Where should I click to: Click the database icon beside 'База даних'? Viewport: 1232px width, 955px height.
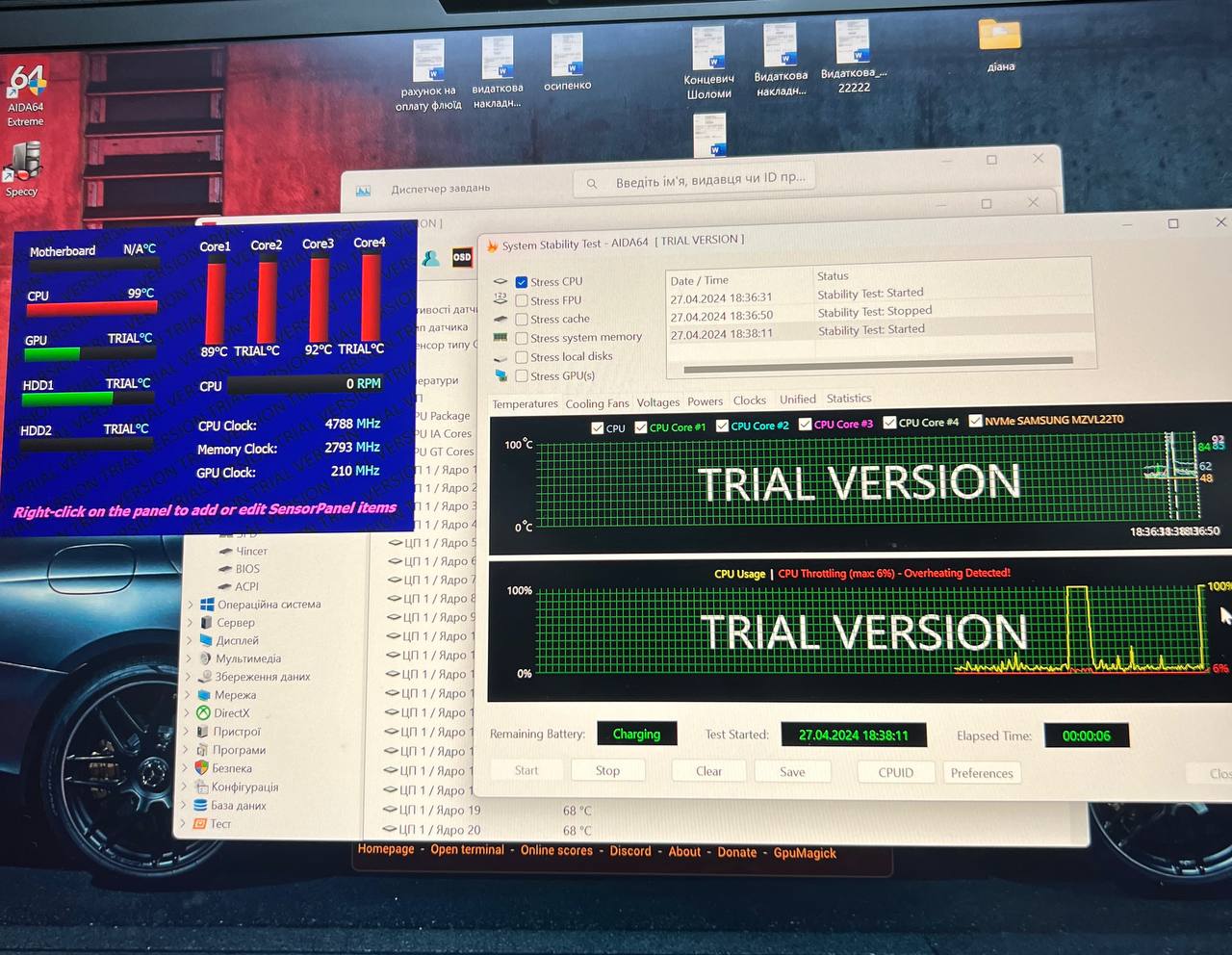(200, 805)
